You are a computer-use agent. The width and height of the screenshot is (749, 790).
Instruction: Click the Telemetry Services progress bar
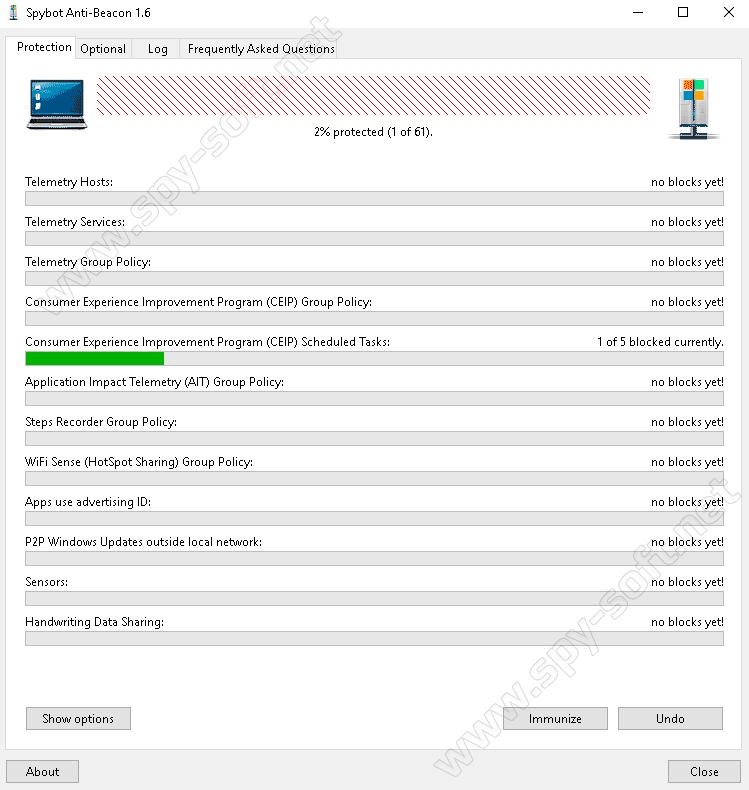374,238
